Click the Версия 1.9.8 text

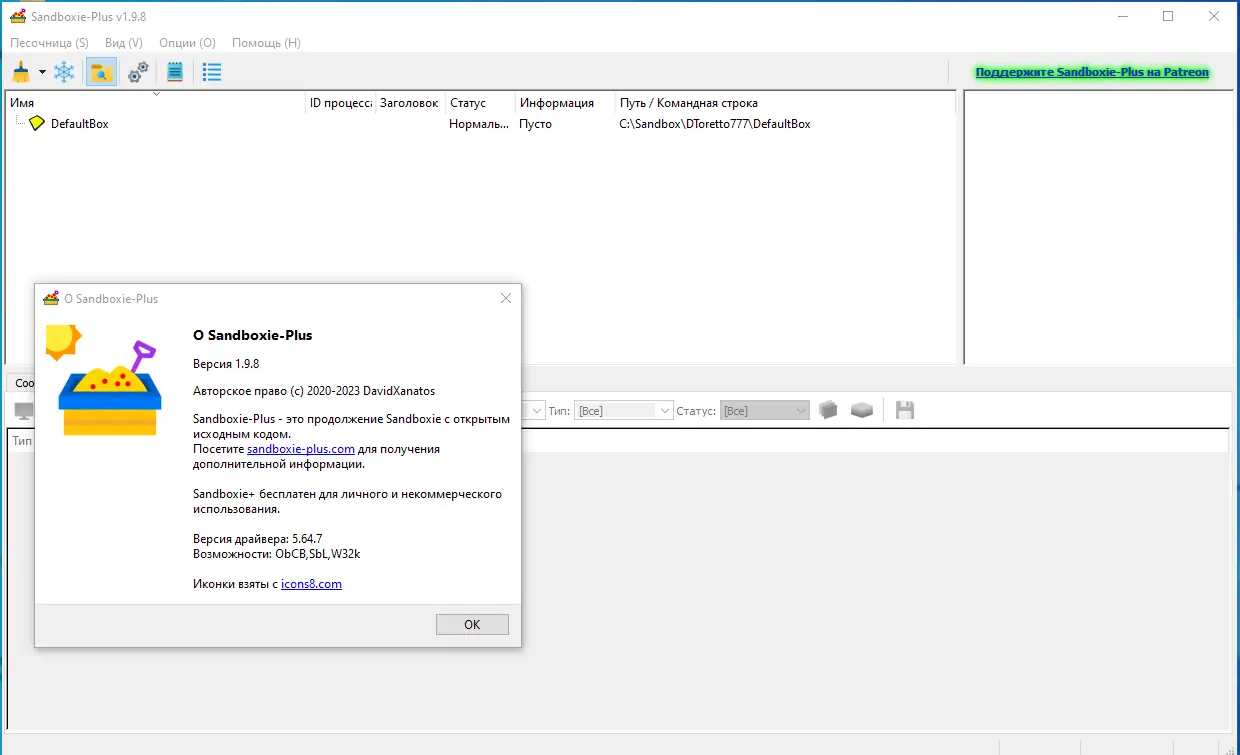(x=226, y=363)
